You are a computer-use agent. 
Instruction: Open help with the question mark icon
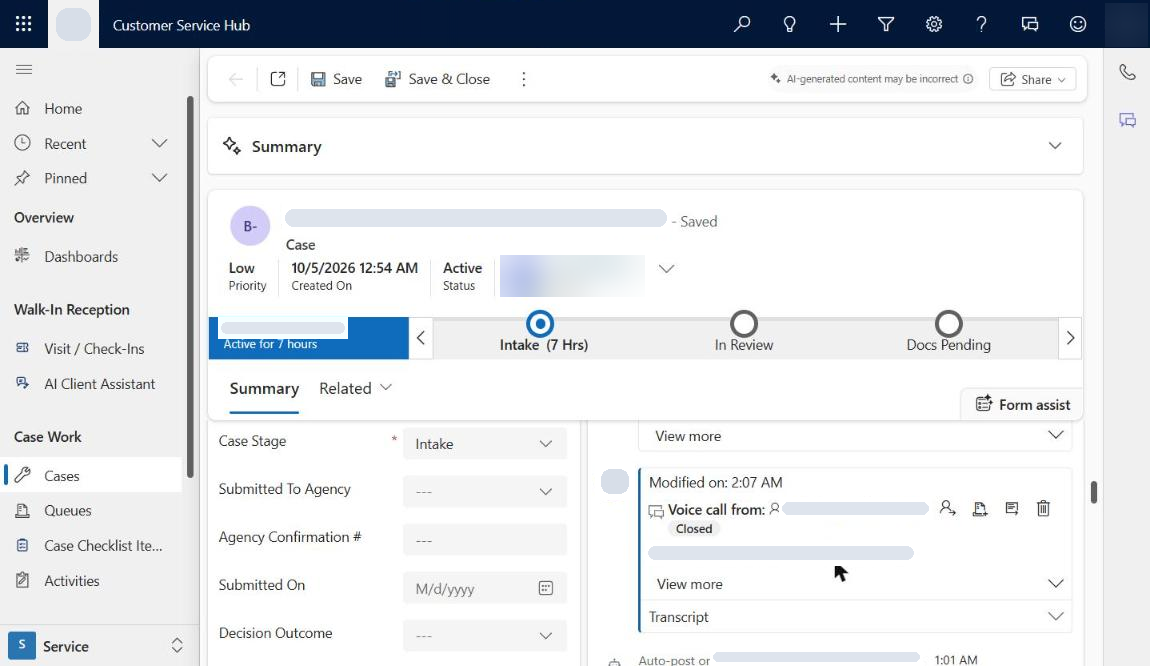point(981,24)
